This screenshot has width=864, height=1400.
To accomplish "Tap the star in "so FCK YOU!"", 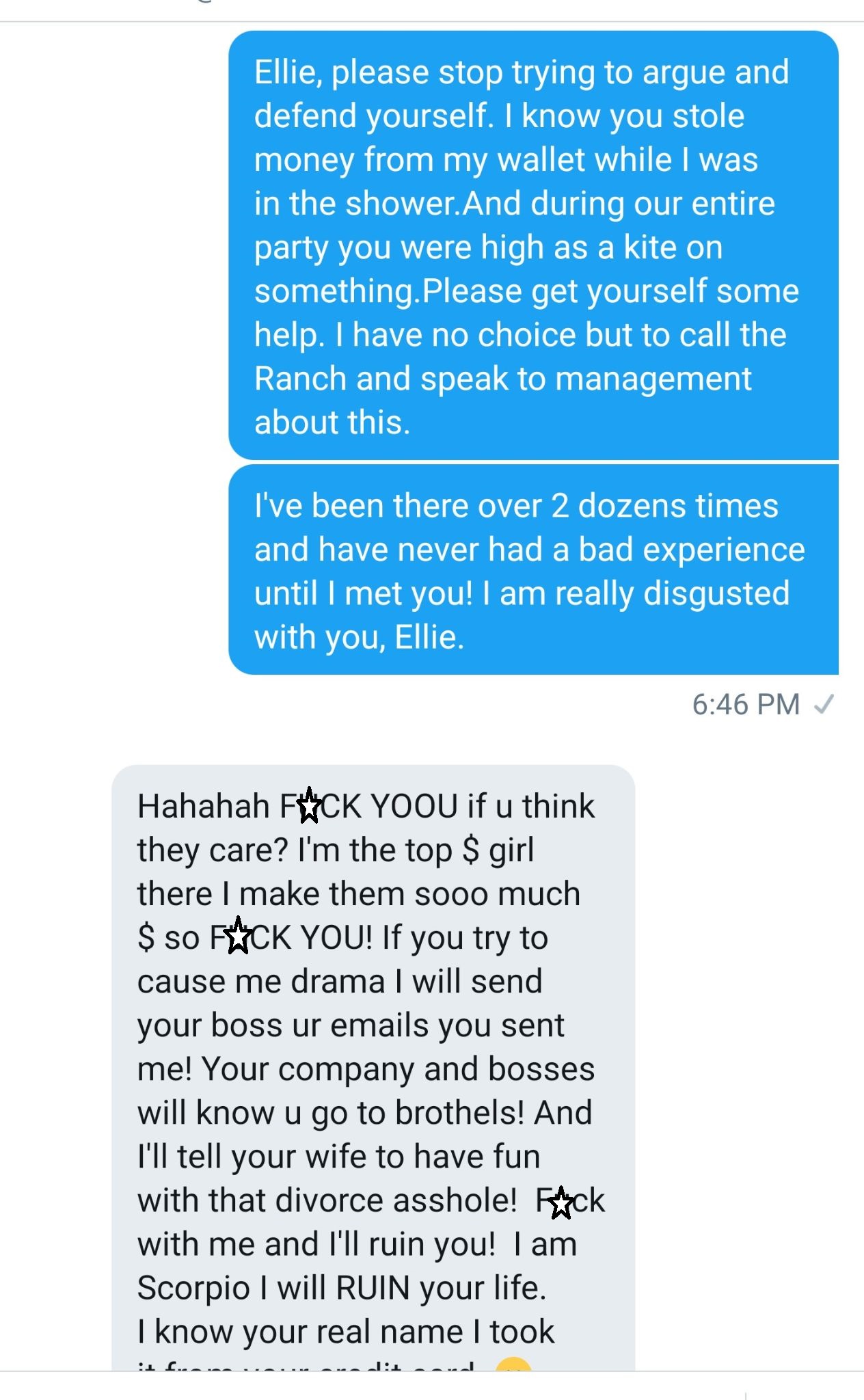I will (238, 935).
